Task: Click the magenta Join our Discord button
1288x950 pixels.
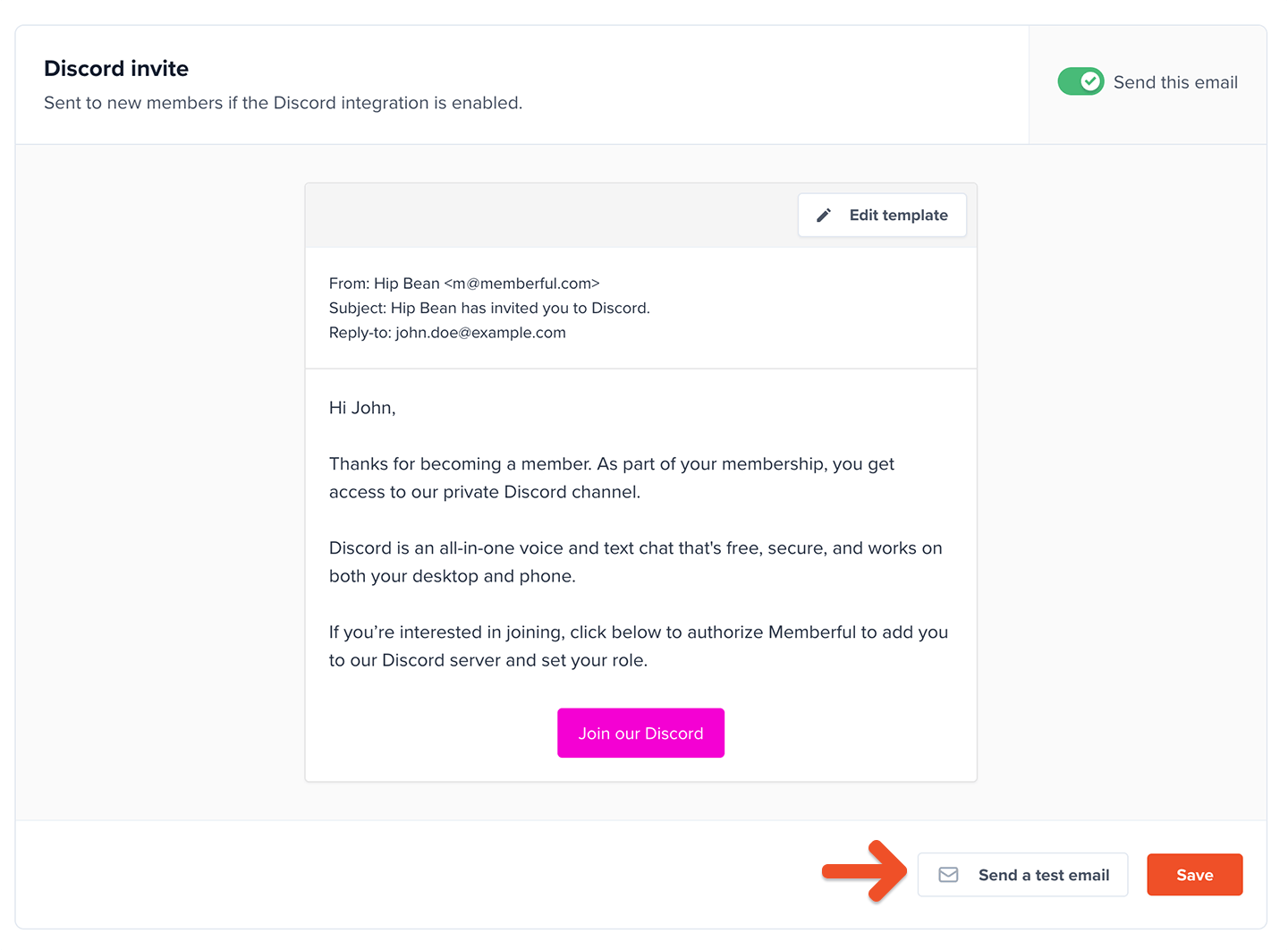Action: (x=640, y=734)
